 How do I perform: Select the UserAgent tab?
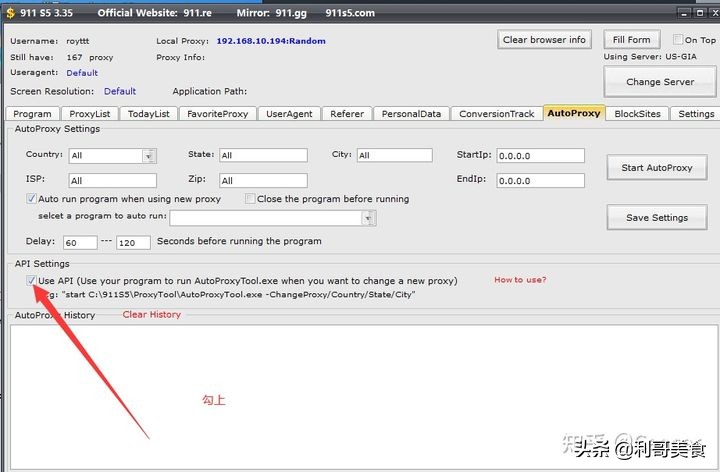pos(290,114)
